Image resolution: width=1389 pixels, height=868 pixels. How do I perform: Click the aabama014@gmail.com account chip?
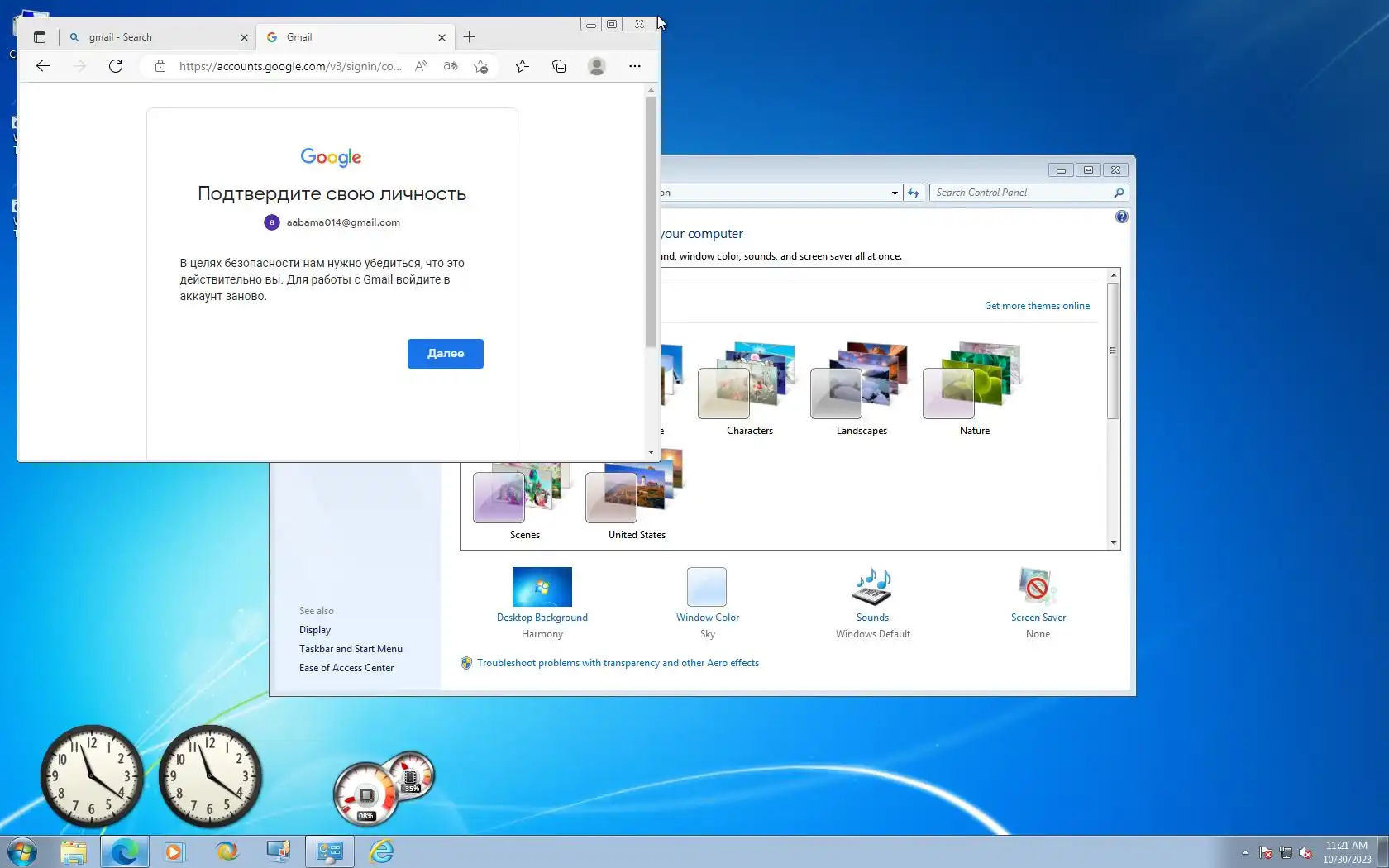[x=332, y=222]
